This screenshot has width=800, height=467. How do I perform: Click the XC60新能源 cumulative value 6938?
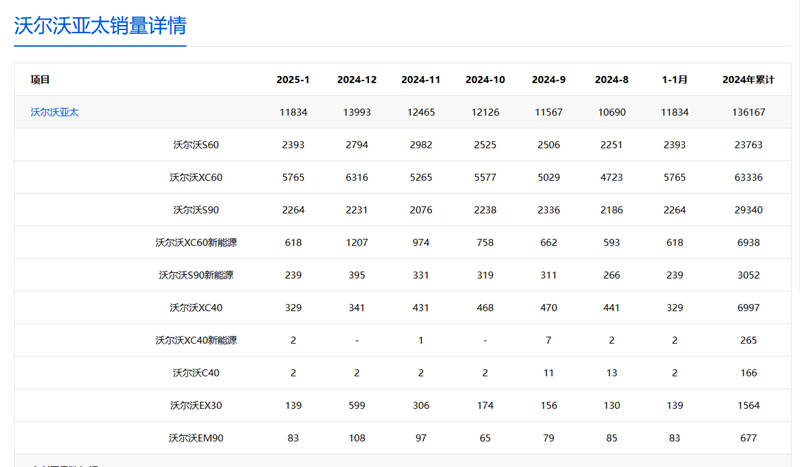(748, 242)
